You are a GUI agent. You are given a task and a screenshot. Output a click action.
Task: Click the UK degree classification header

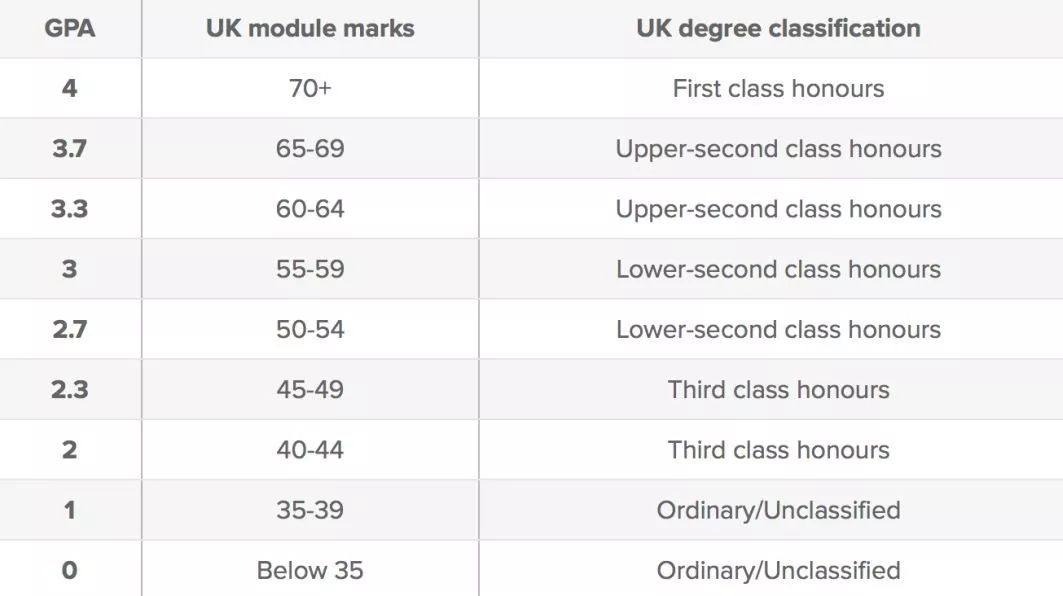[x=778, y=28]
